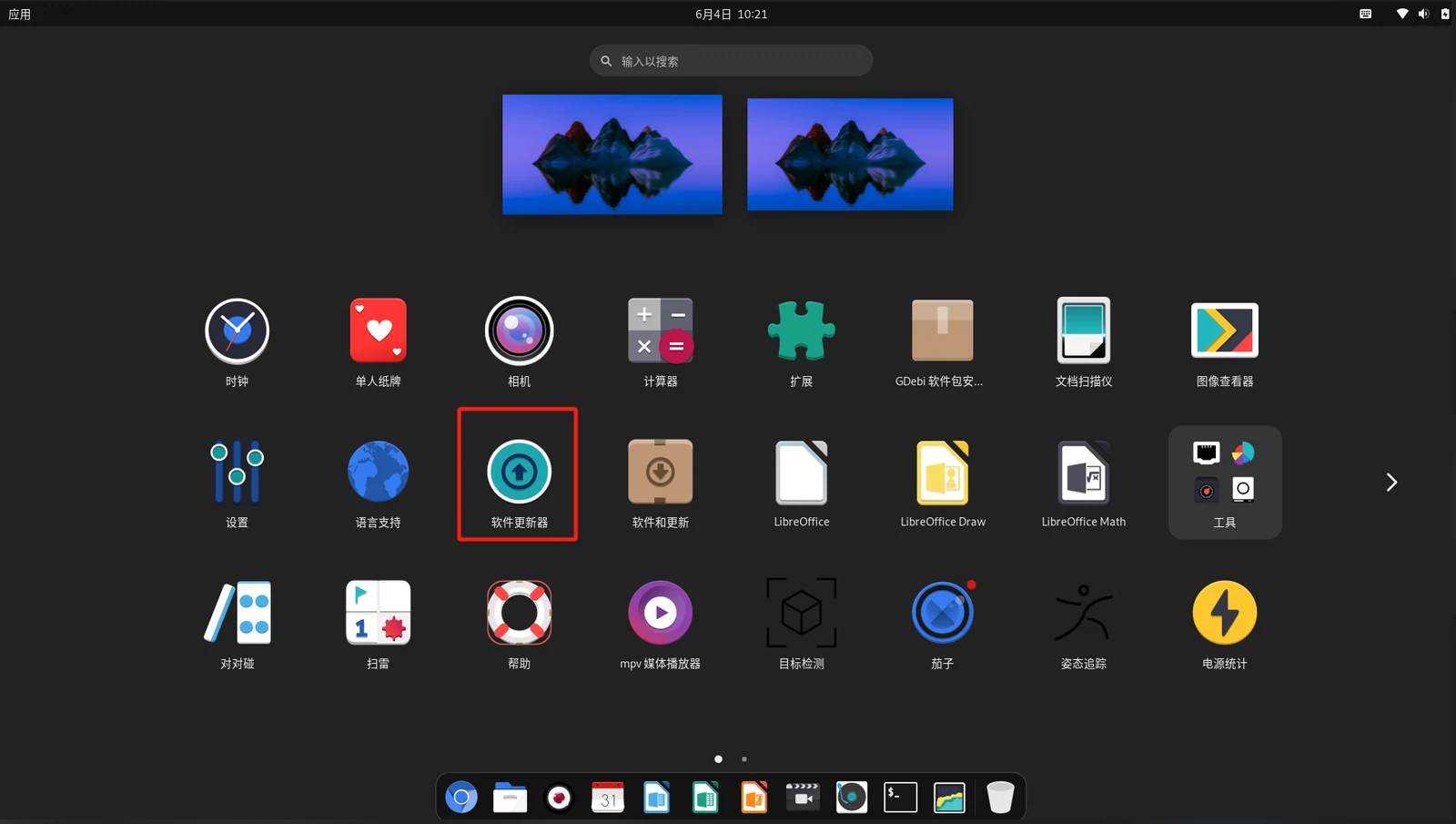Select the second workspace thumbnail
This screenshot has height=824, width=1456.
[850, 155]
